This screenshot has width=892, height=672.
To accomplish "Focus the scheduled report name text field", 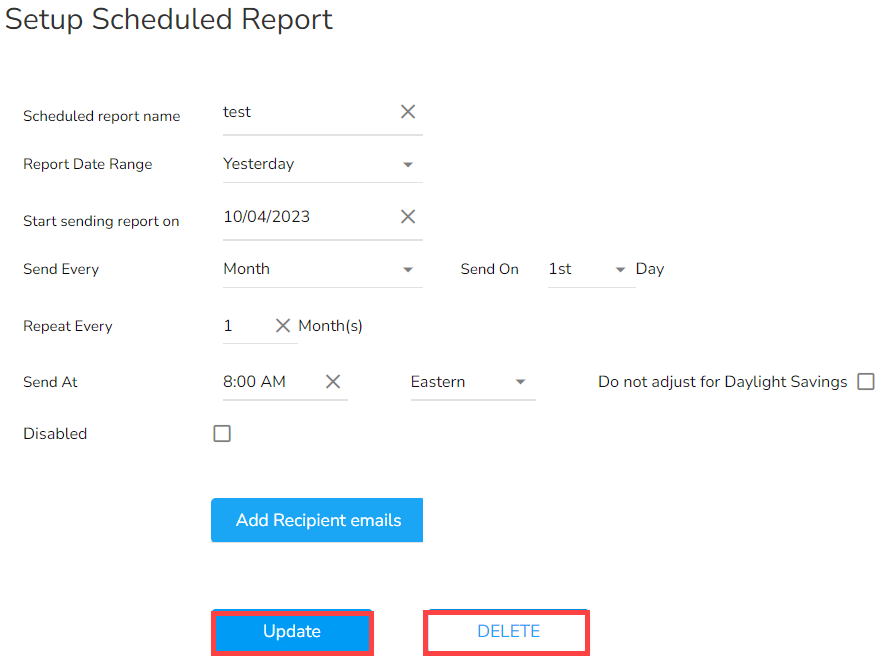I will pos(305,112).
